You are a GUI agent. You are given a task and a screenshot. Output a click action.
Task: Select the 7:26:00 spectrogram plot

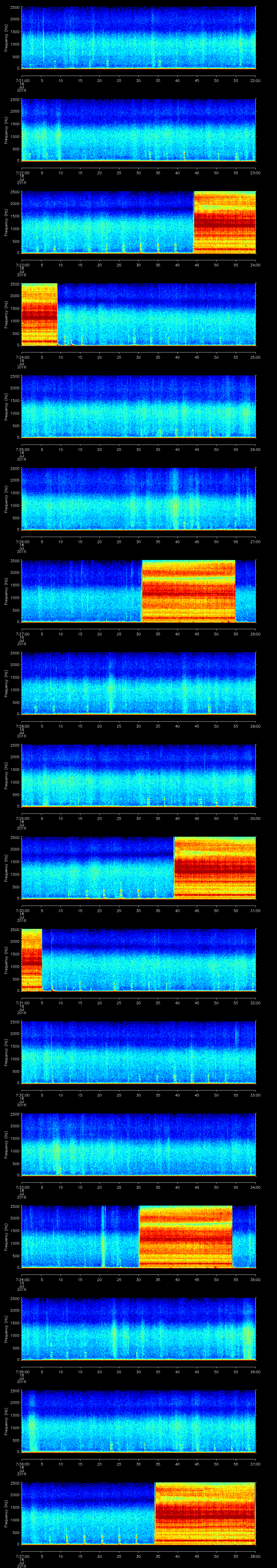[x=138, y=499]
